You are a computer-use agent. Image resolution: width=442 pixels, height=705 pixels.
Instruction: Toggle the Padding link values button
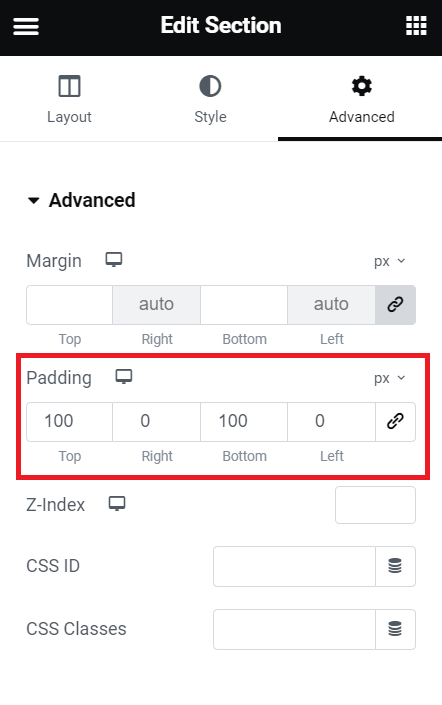pyautogui.click(x=395, y=422)
